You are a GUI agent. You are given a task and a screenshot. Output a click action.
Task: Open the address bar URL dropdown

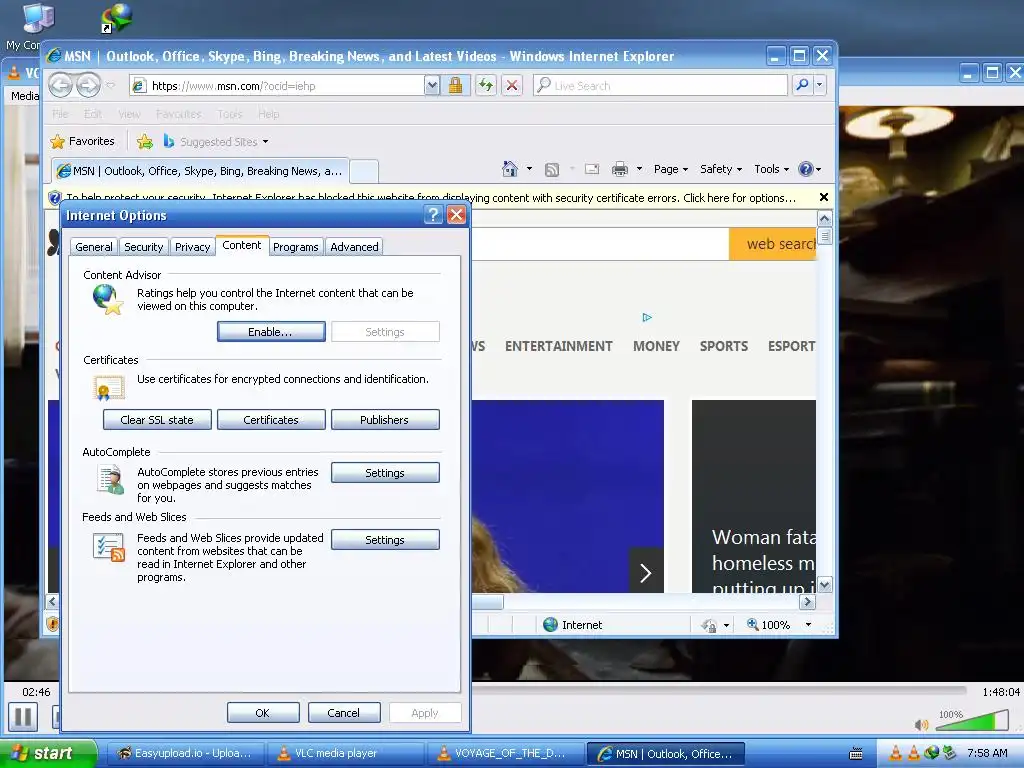pos(432,86)
